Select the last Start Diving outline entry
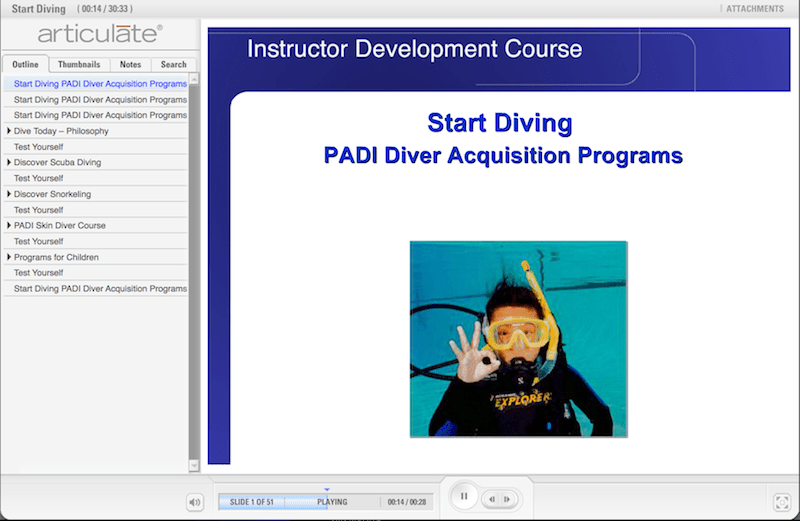Image resolution: width=800 pixels, height=521 pixels. coord(95,289)
